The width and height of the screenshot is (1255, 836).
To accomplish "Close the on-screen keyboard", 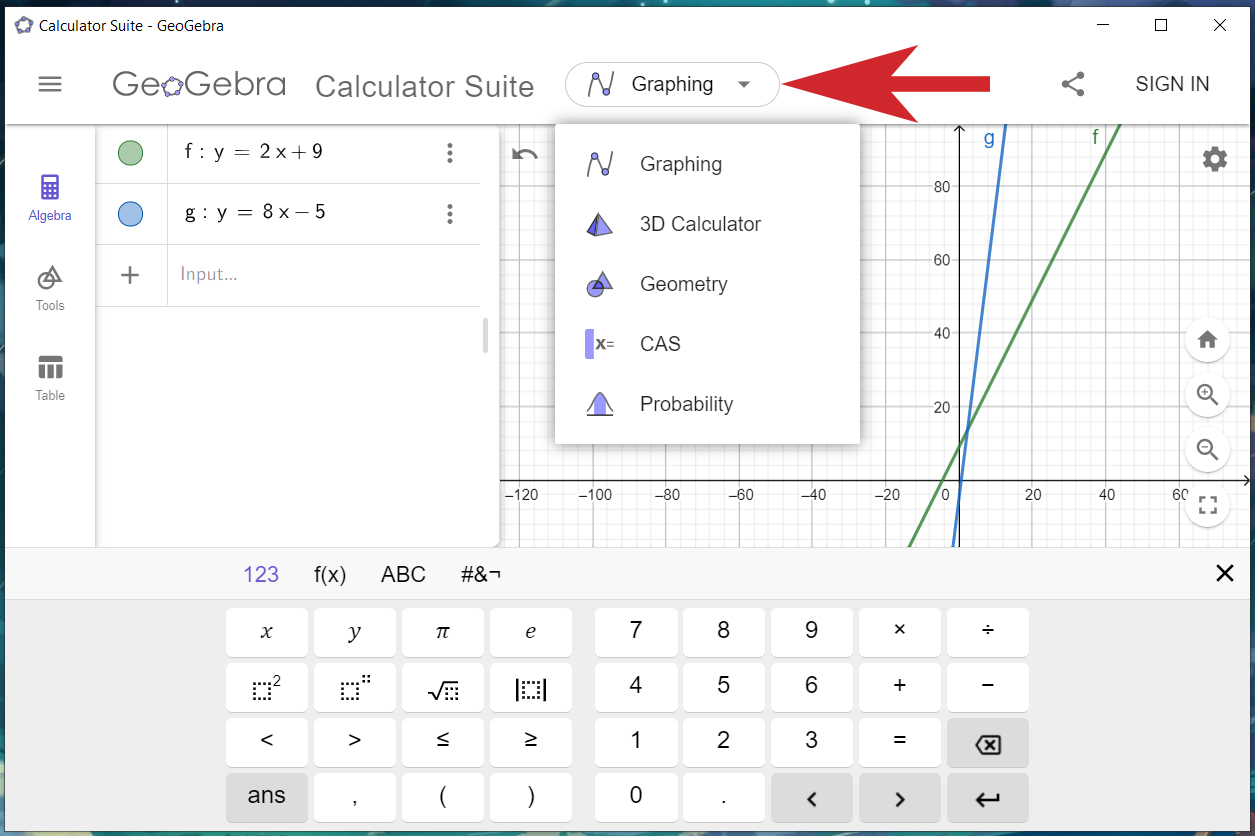I will (1224, 573).
